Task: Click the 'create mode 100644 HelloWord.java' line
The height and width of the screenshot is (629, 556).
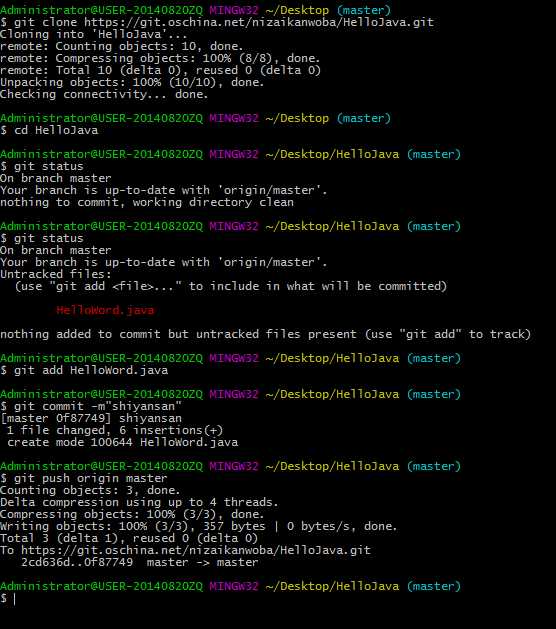Action: point(122,442)
